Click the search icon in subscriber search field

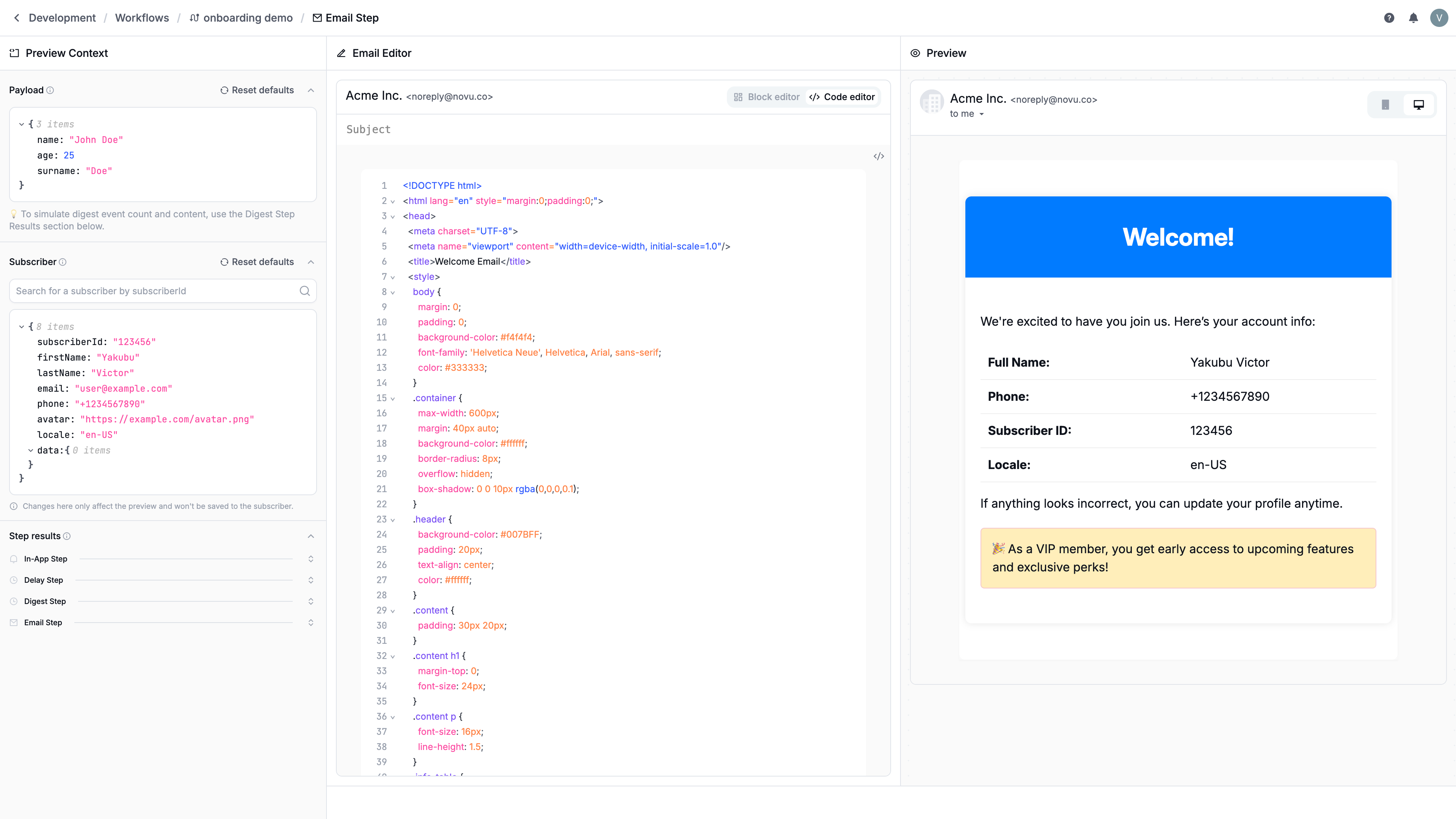[x=304, y=290]
